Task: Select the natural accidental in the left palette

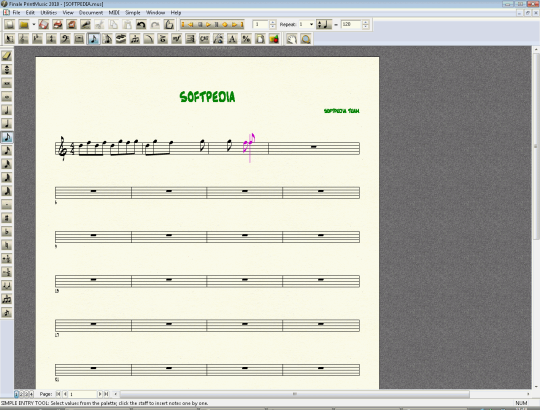Action: tap(7, 245)
